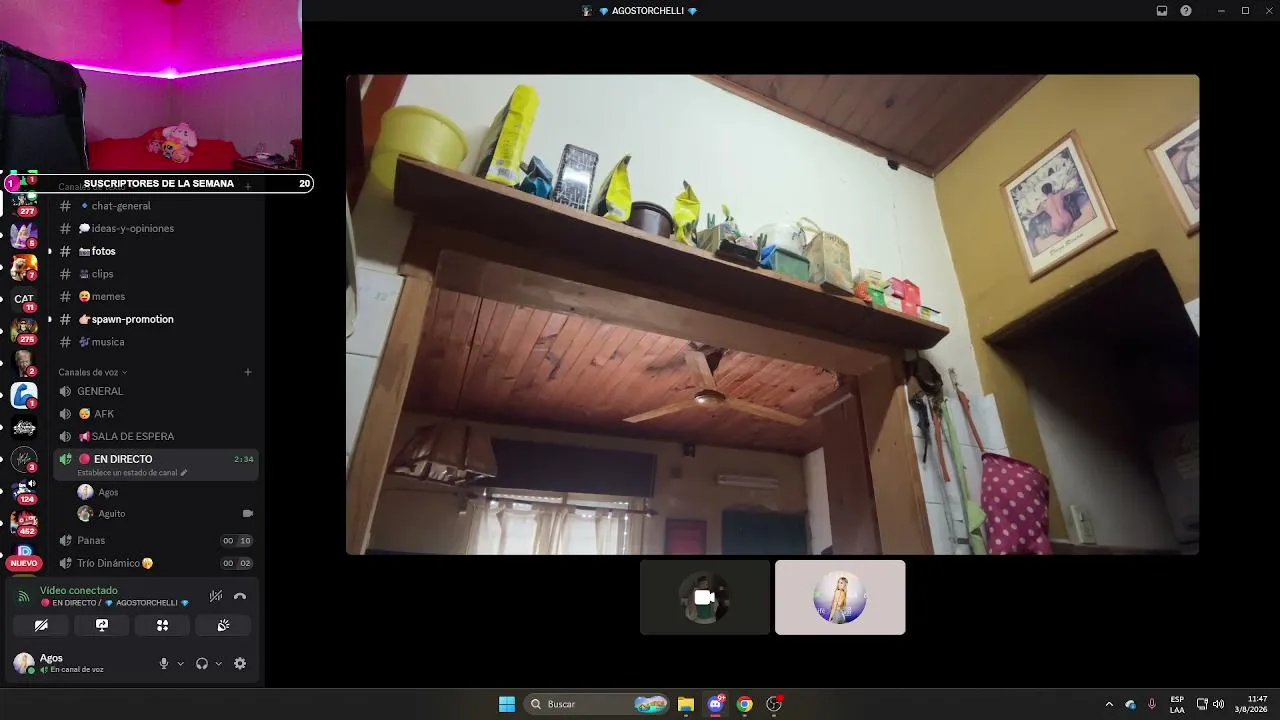This screenshot has width=1280, height=720.
Task: Open headphones output options arrow
Action: pyautogui.click(x=218, y=663)
